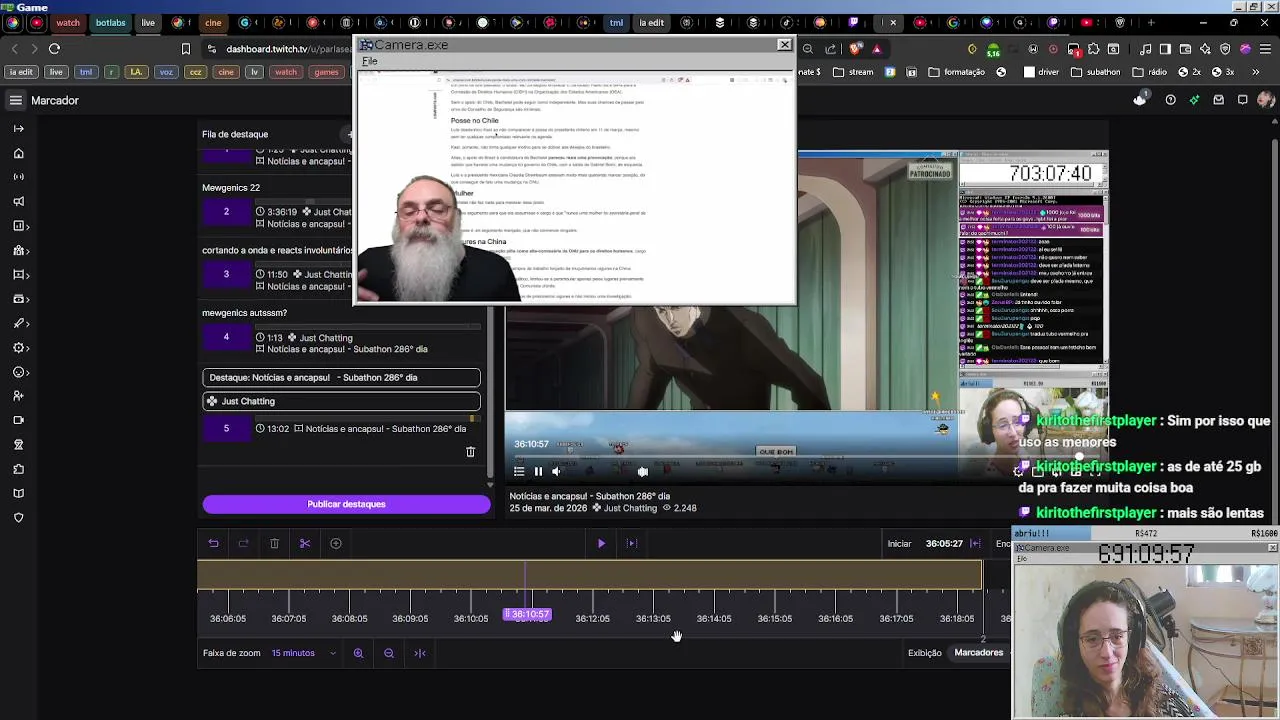Open File menu in Camera.exe window

(x=370, y=61)
